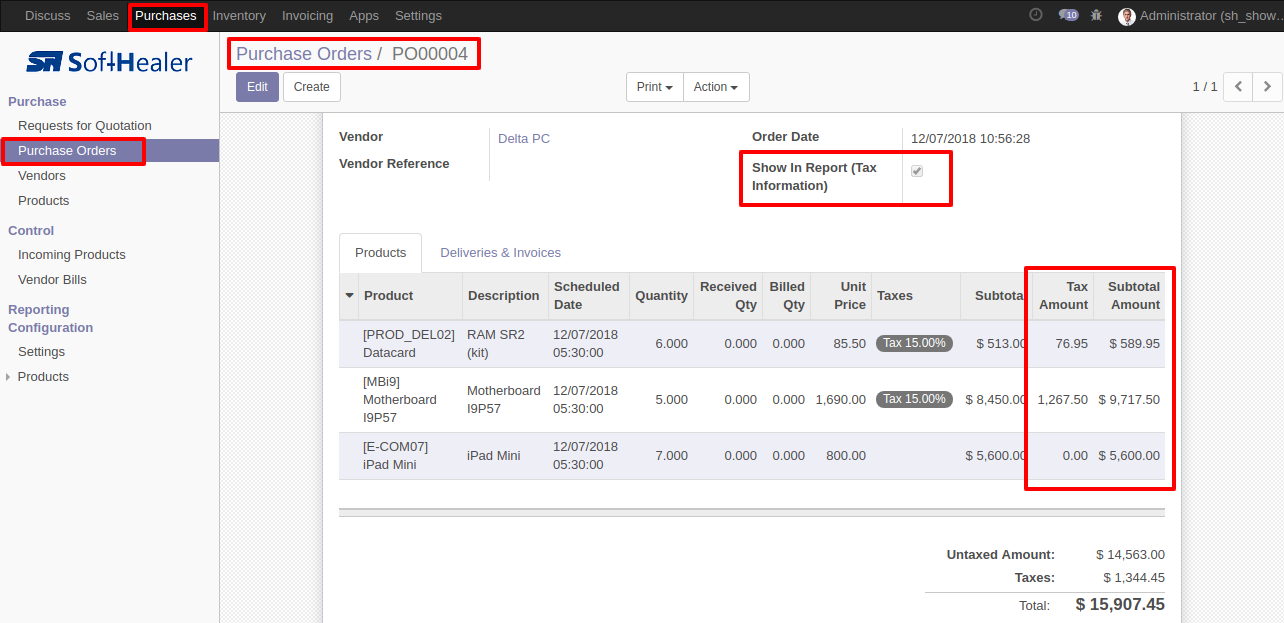Open the Print dropdown
1284x623 pixels.
click(x=655, y=87)
